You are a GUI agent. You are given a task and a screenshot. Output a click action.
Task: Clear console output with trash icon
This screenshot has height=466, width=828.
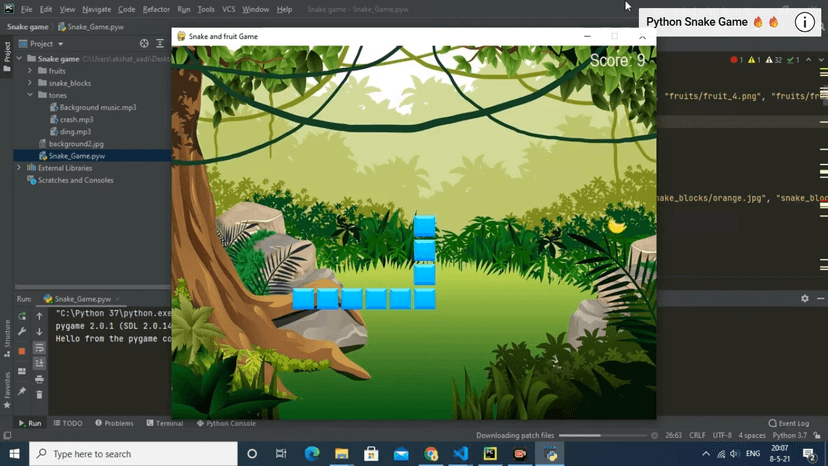click(39, 394)
